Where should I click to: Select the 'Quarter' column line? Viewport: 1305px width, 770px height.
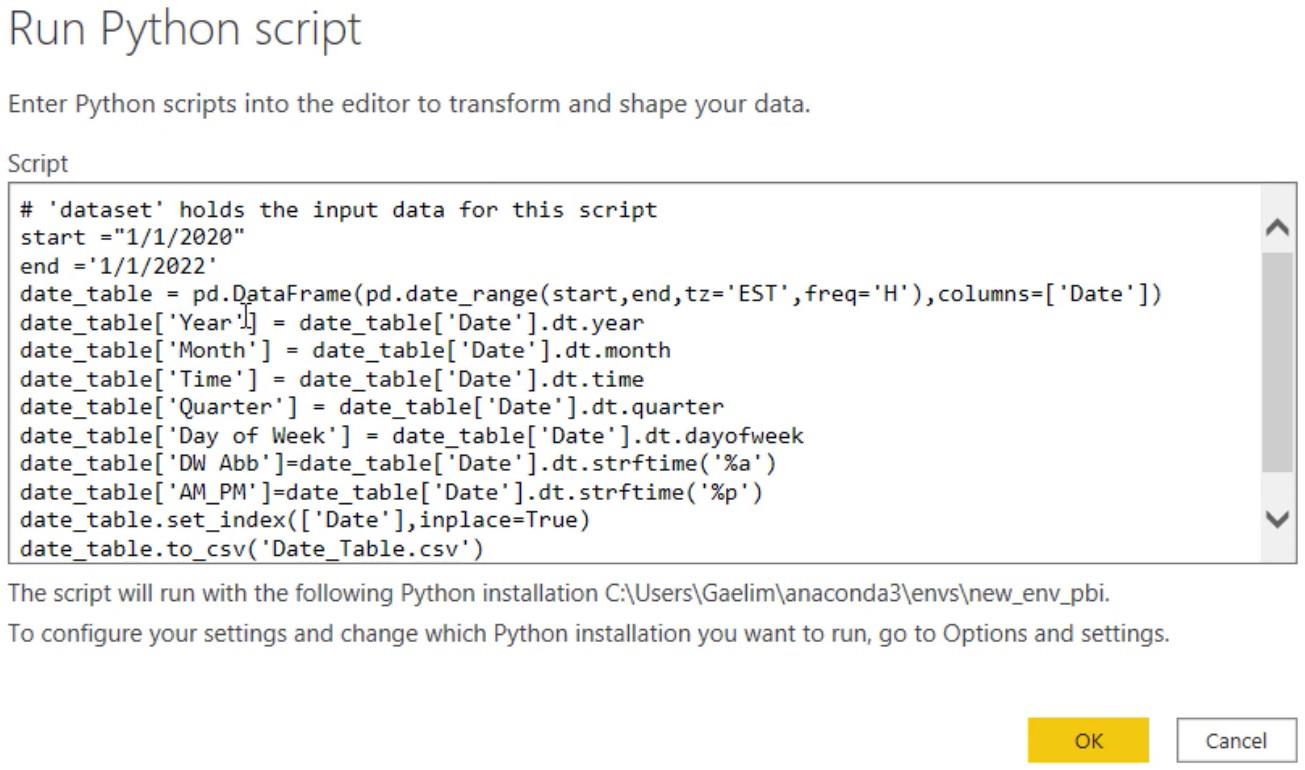[371, 407]
